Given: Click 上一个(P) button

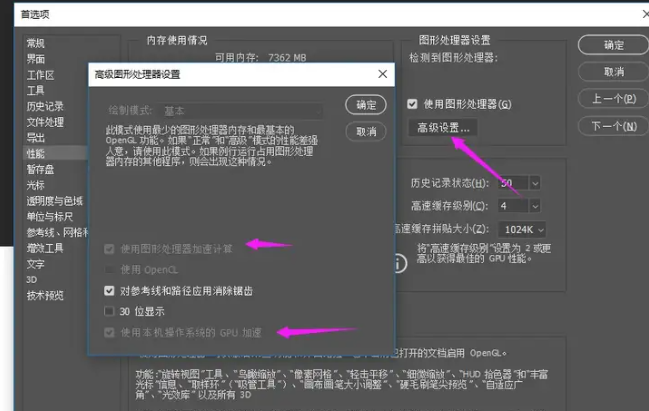Looking at the screenshot, I should [614, 99].
